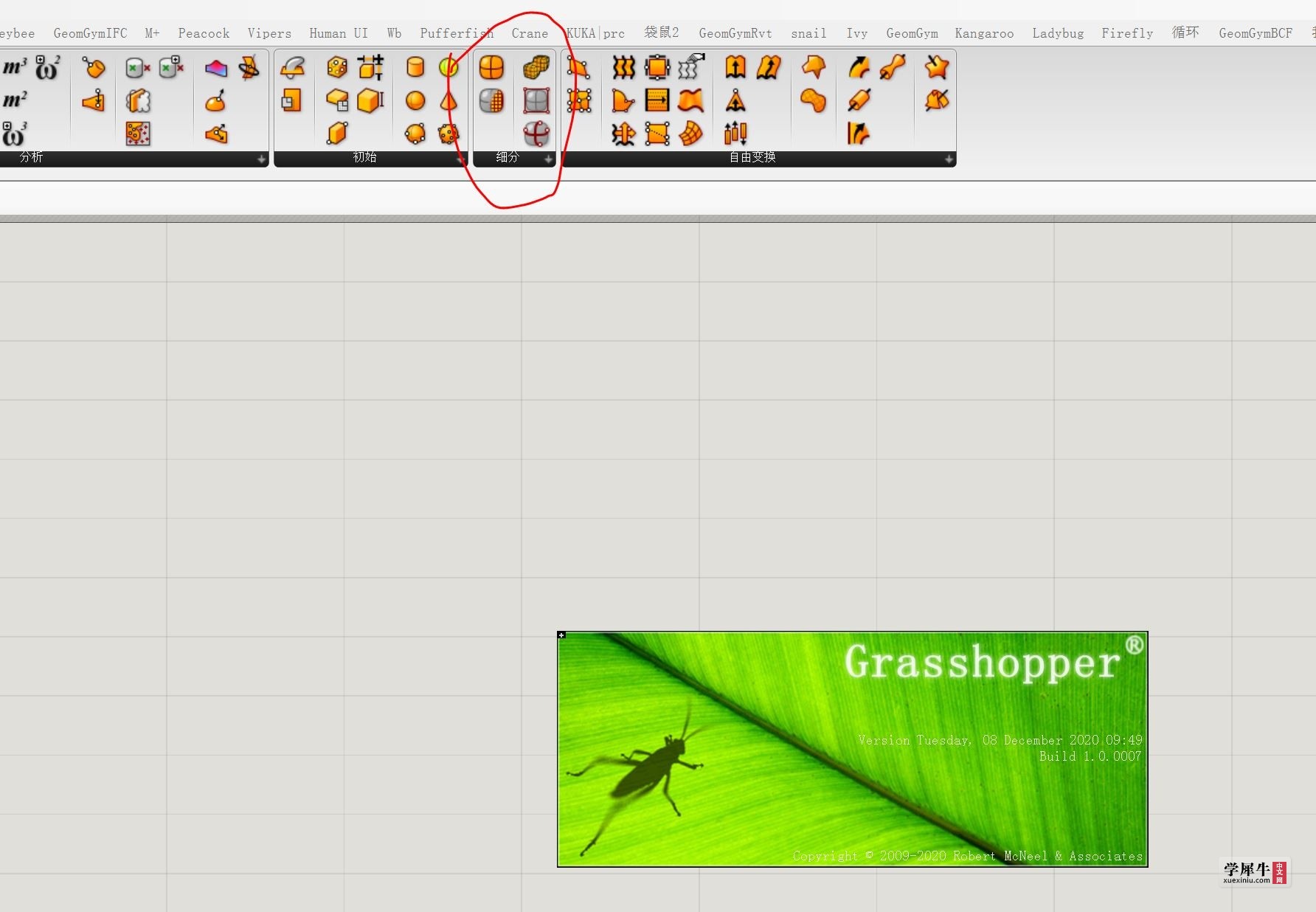The height and width of the screenshot is (912, 1316).
Task: Add a Cylinder primitive
Action: [x=415, y=68]
